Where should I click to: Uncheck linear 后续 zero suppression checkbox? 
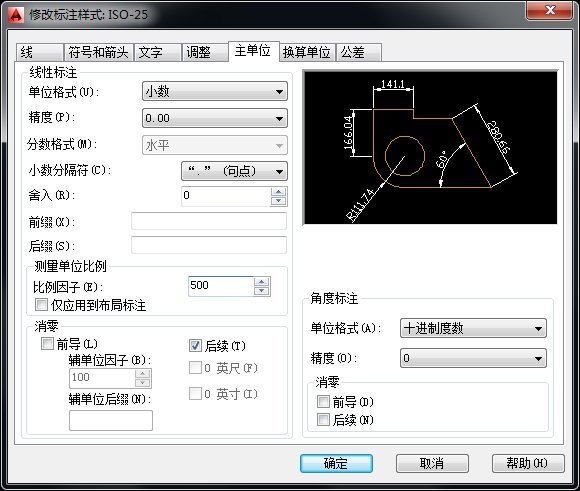[x=195, y=346]
